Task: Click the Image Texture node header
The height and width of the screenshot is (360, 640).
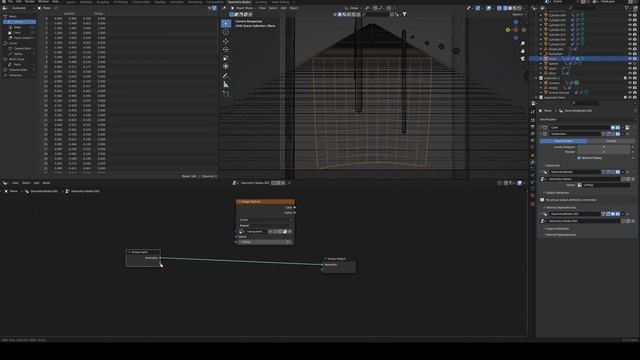Action: click(x=265, y=202)
